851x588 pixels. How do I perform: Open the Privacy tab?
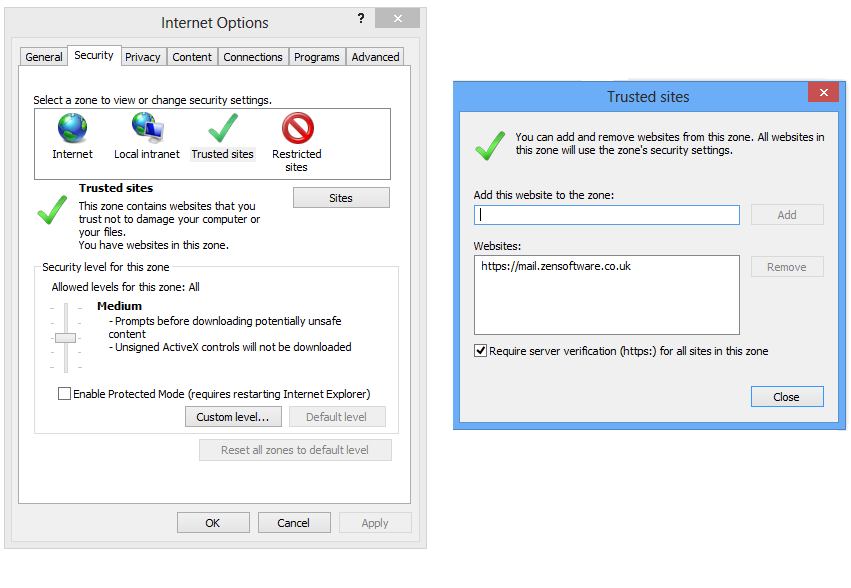pos(142,57)
